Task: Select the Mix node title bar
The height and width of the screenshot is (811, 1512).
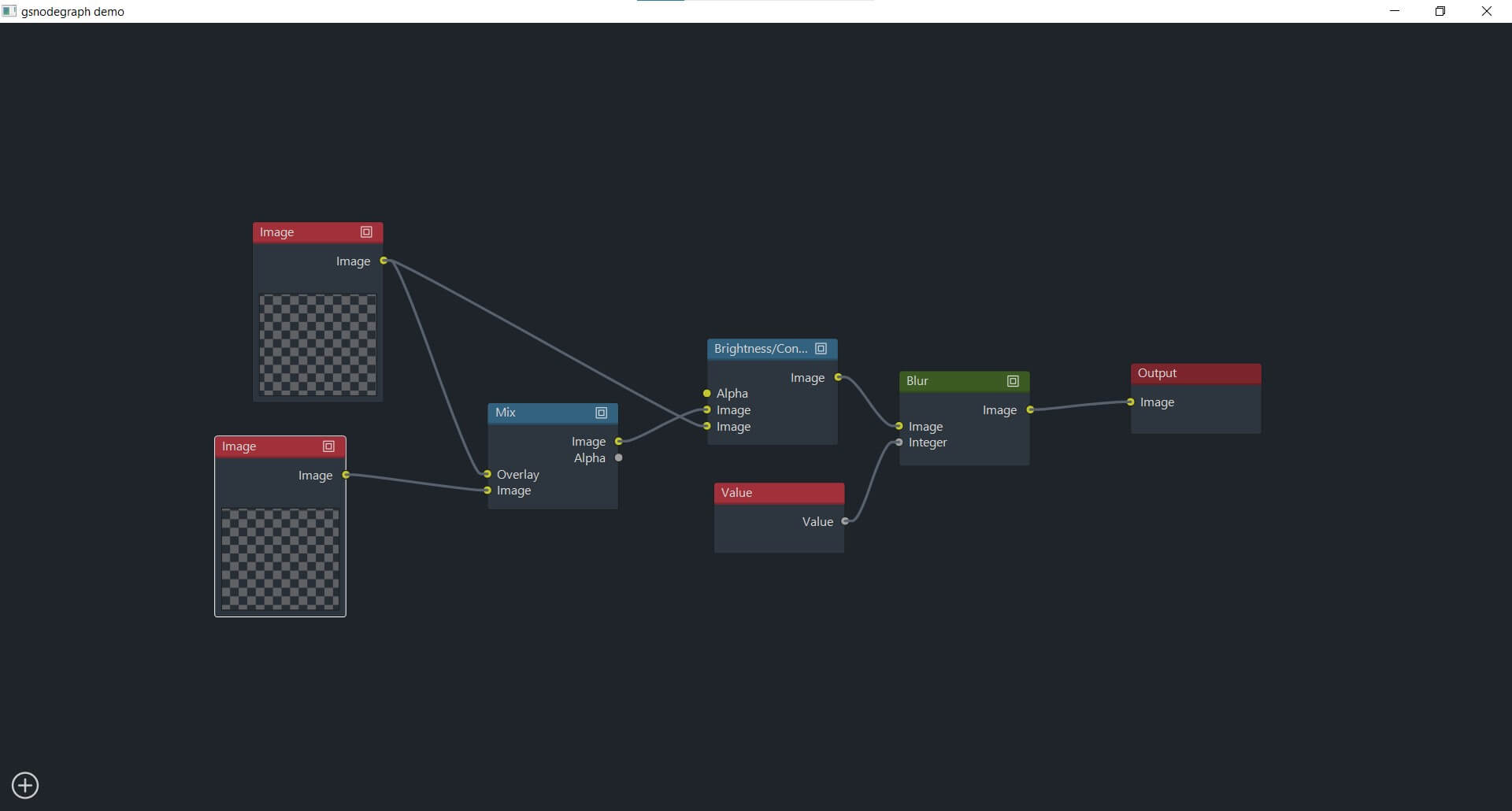Action: (x=553, y=413)
